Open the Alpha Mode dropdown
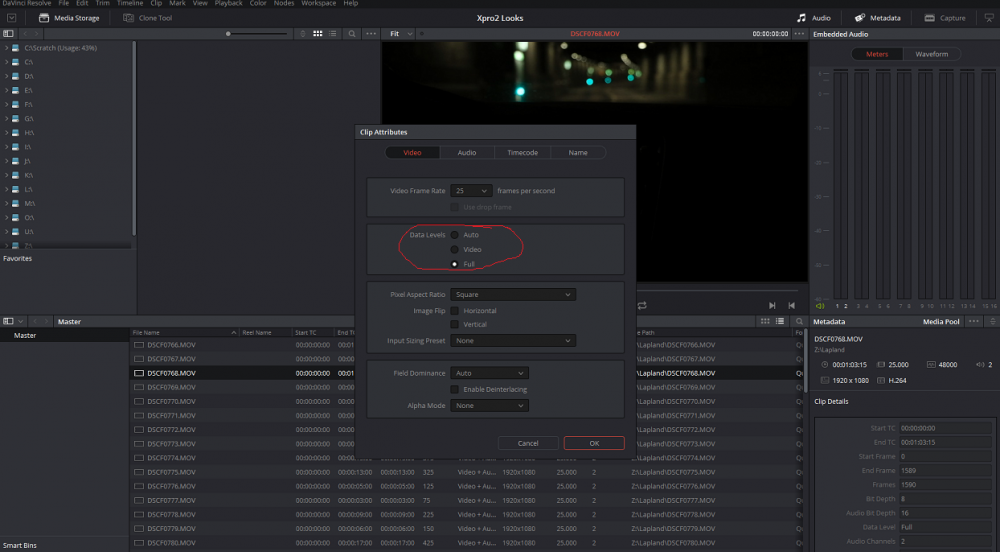 pyautogui.click(x=490, y=406)
